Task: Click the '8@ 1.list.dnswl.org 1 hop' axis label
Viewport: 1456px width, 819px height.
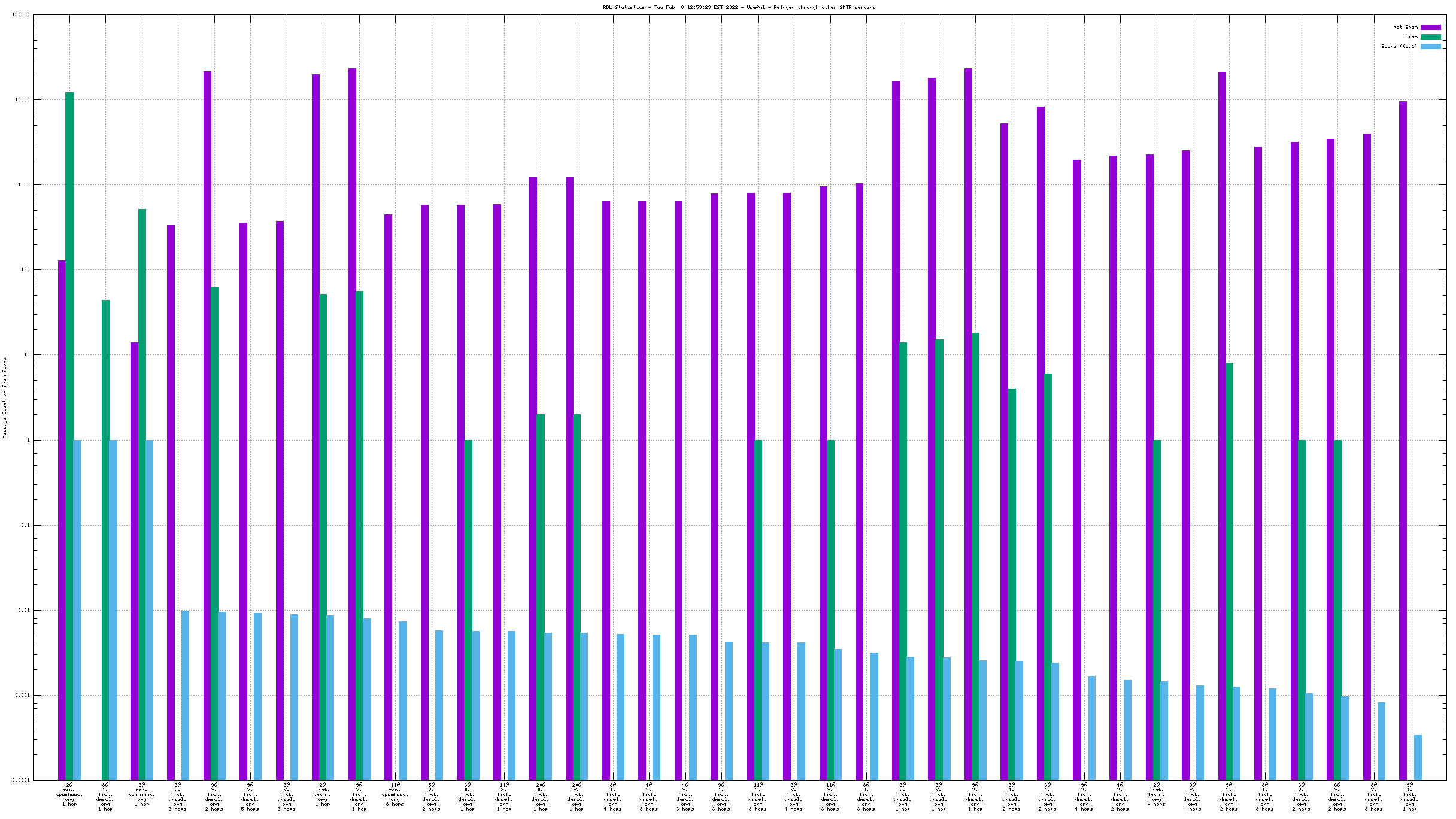Action: 105,796
